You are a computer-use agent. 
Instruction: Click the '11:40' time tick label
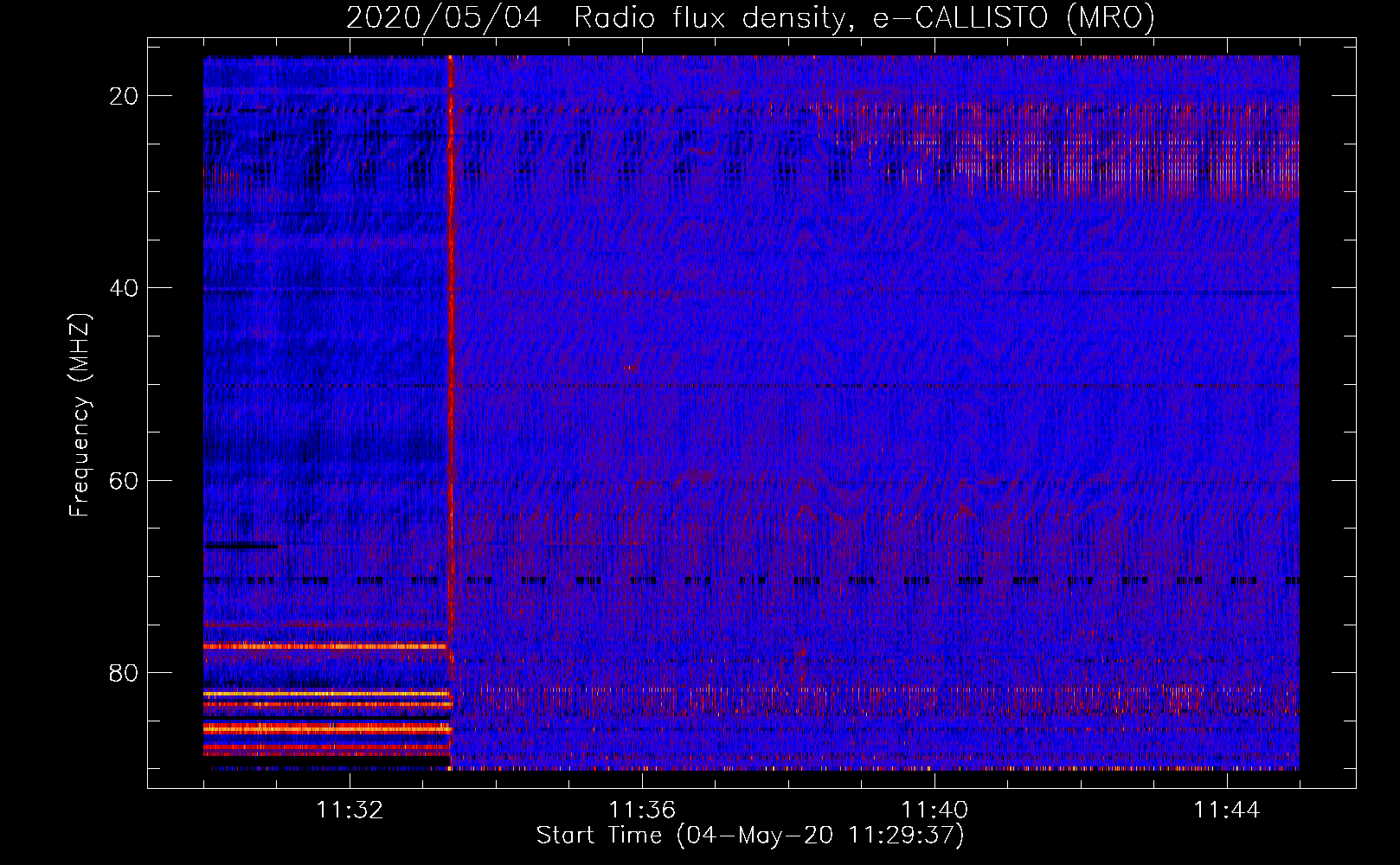[x=934, y=811]
